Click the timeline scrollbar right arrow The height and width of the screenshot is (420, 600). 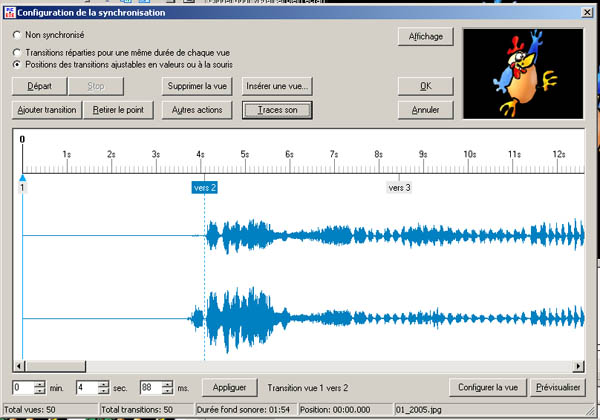578,366
